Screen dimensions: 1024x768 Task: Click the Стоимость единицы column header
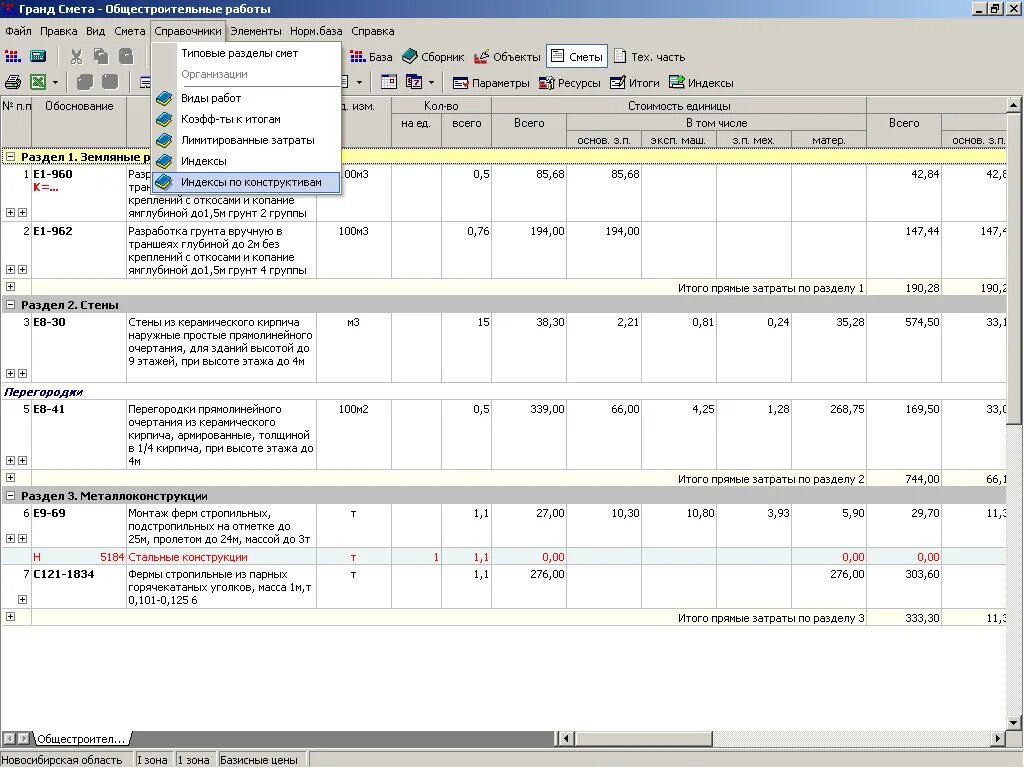[679, 106]
